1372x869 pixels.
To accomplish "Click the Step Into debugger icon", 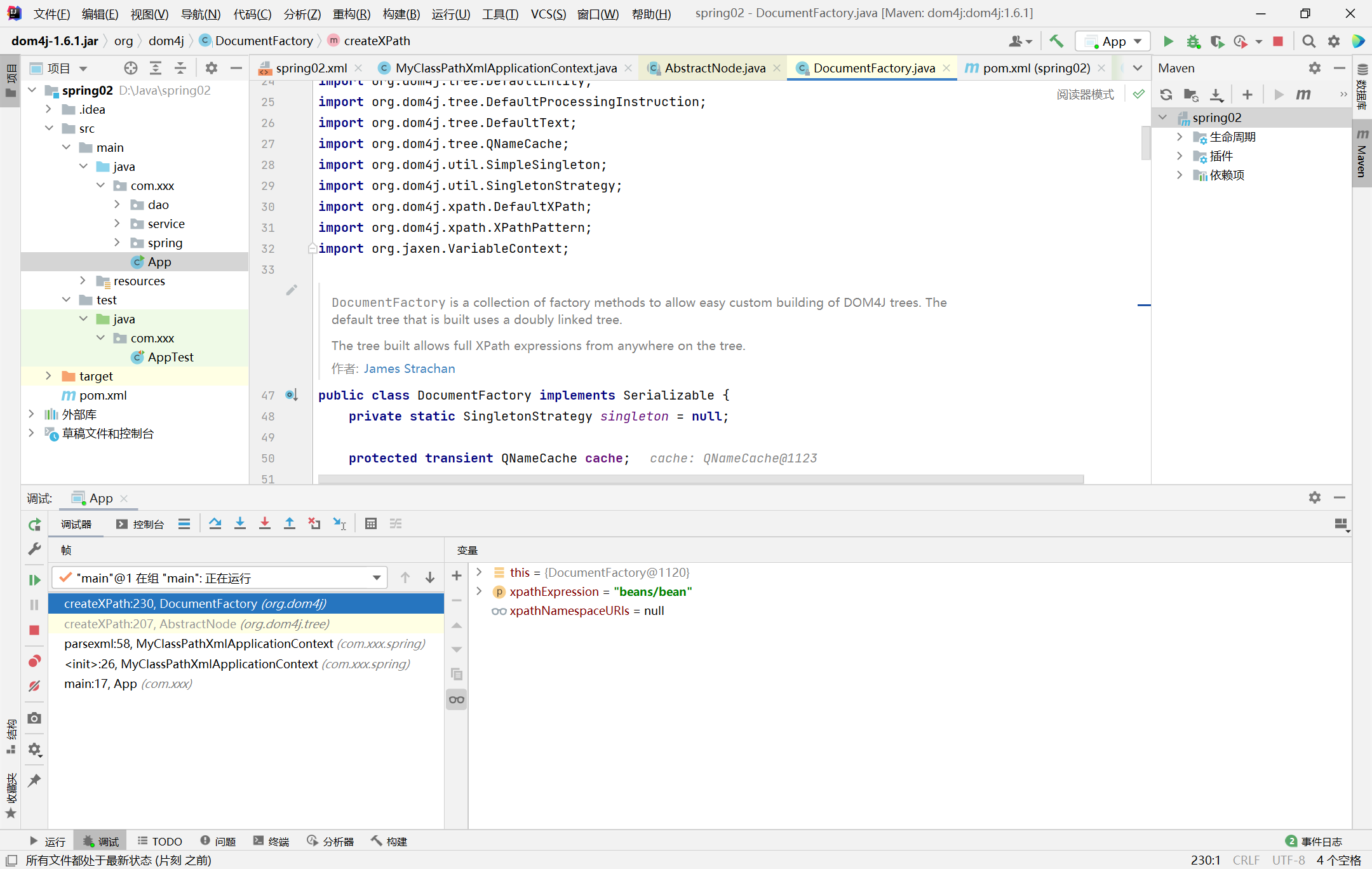I will click(239, 523).
